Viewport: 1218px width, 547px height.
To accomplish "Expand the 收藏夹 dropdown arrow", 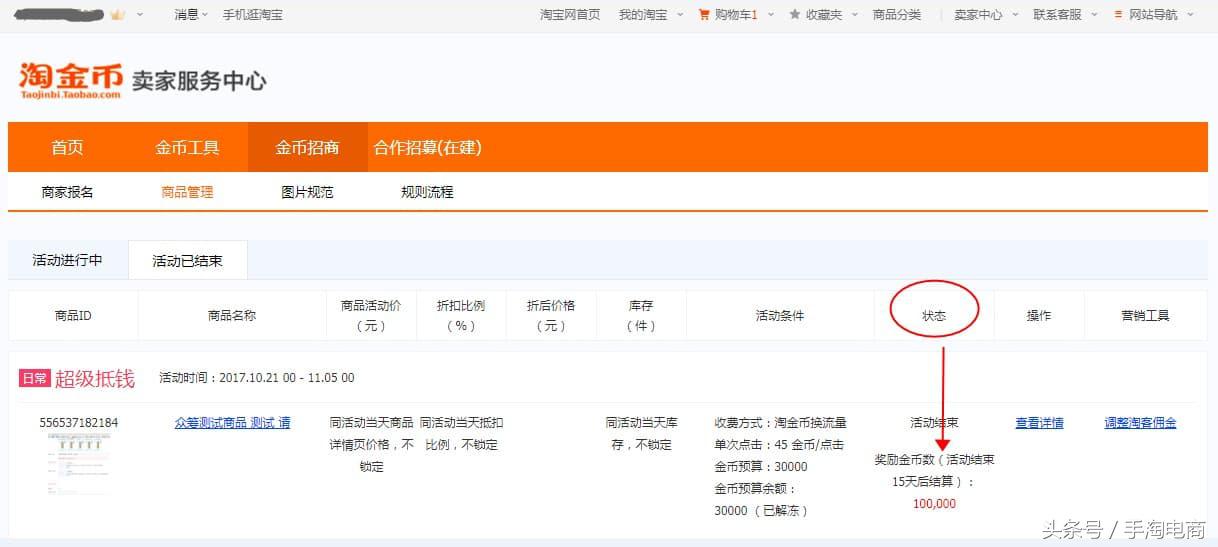I will tap(853, 15).
